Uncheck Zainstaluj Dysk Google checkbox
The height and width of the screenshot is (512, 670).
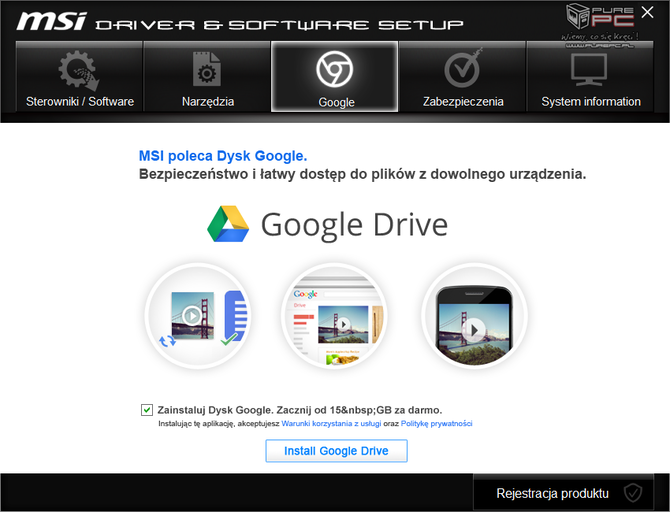click(x=147, y=410)
